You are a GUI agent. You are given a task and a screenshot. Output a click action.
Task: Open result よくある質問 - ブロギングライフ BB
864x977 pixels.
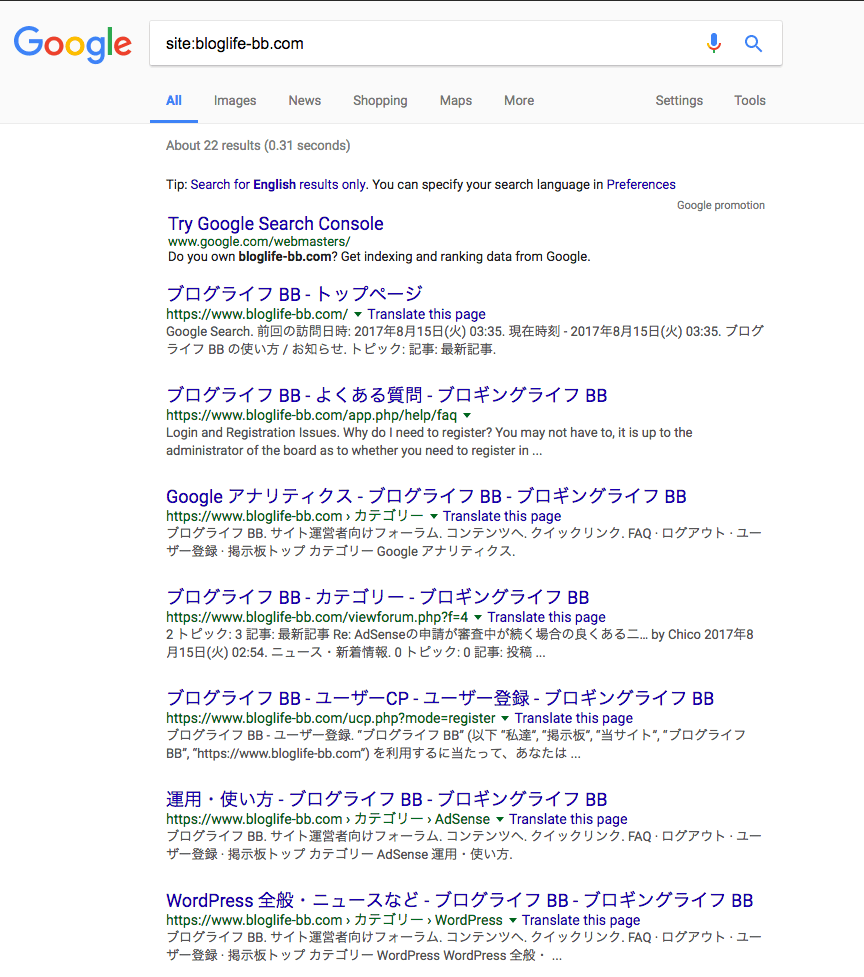point(386,395)
